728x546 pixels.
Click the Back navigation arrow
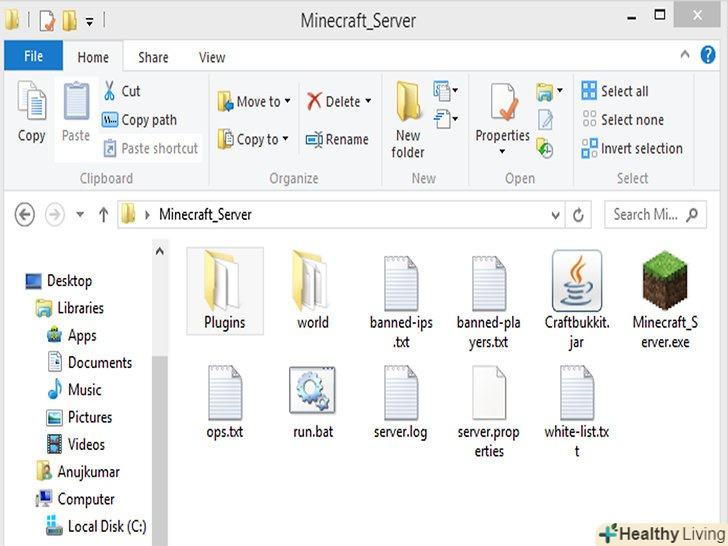point(25,214)
